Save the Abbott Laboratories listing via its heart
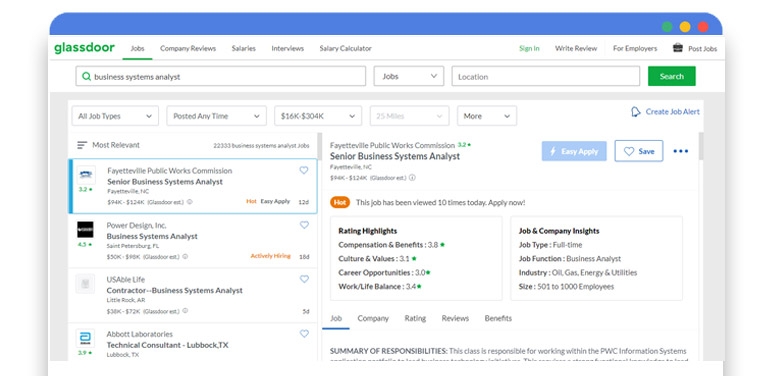Screen dimensions: 762x376 point(304,334)
